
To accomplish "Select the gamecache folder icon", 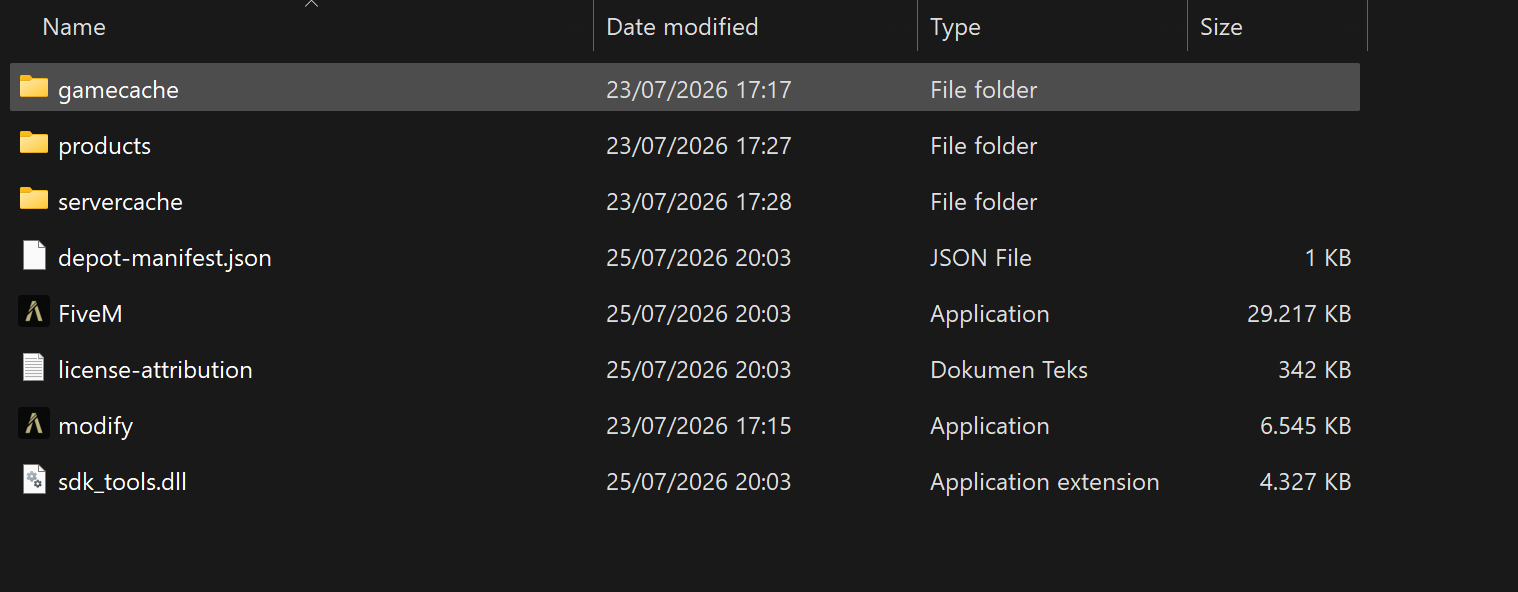I will (34, 88).
